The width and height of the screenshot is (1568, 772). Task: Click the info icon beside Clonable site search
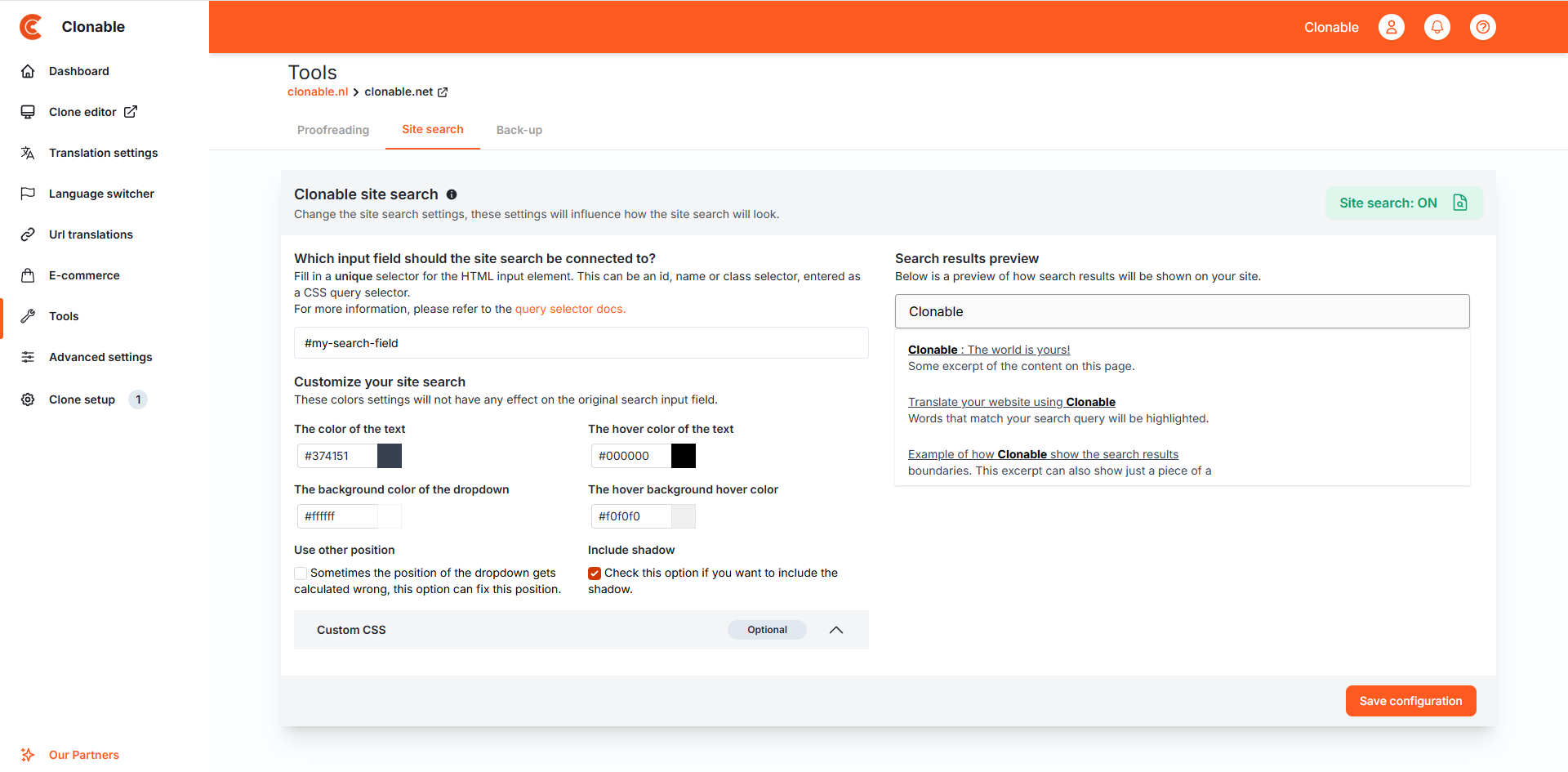coord(452,194)
